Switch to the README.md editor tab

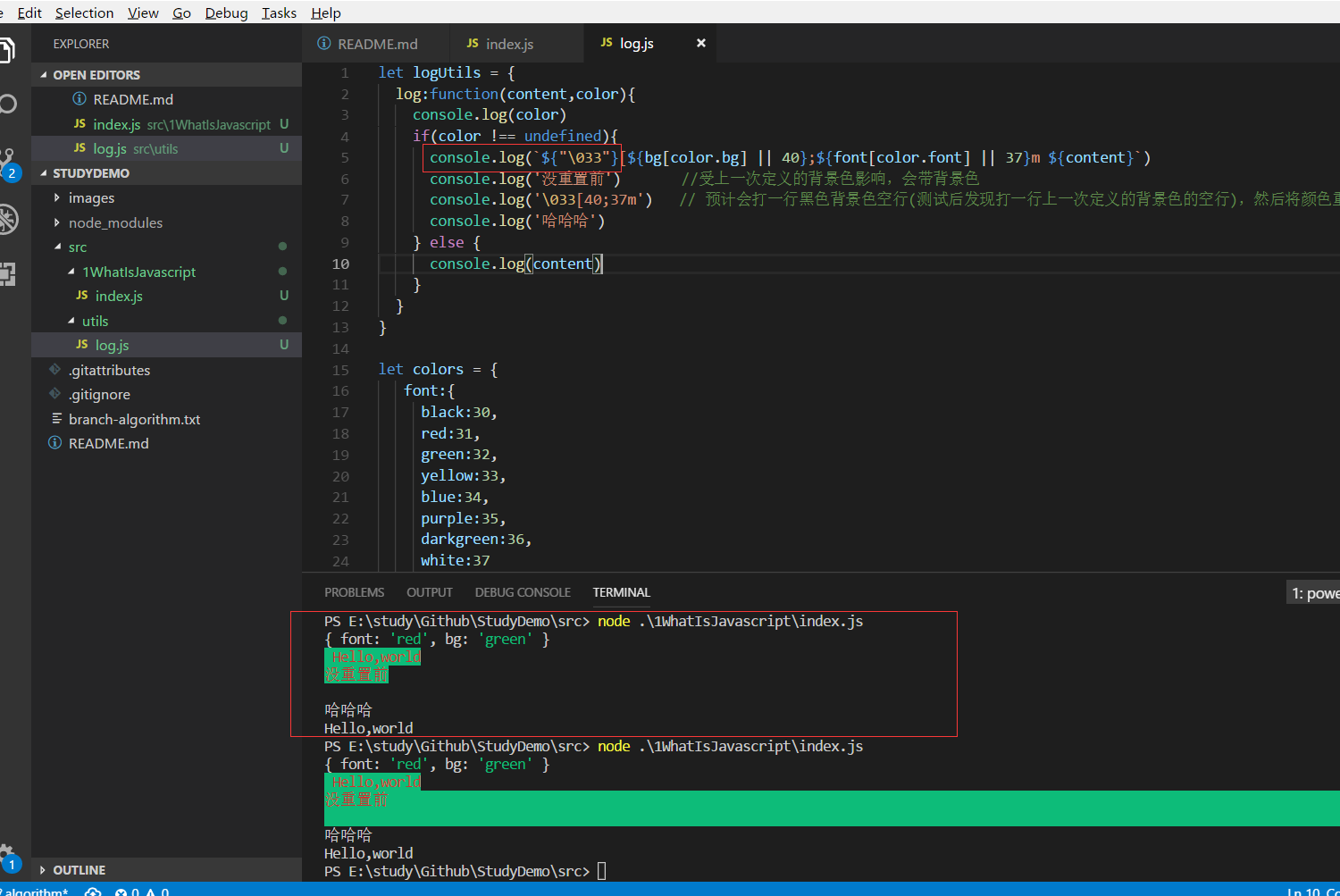coord(376,43)
